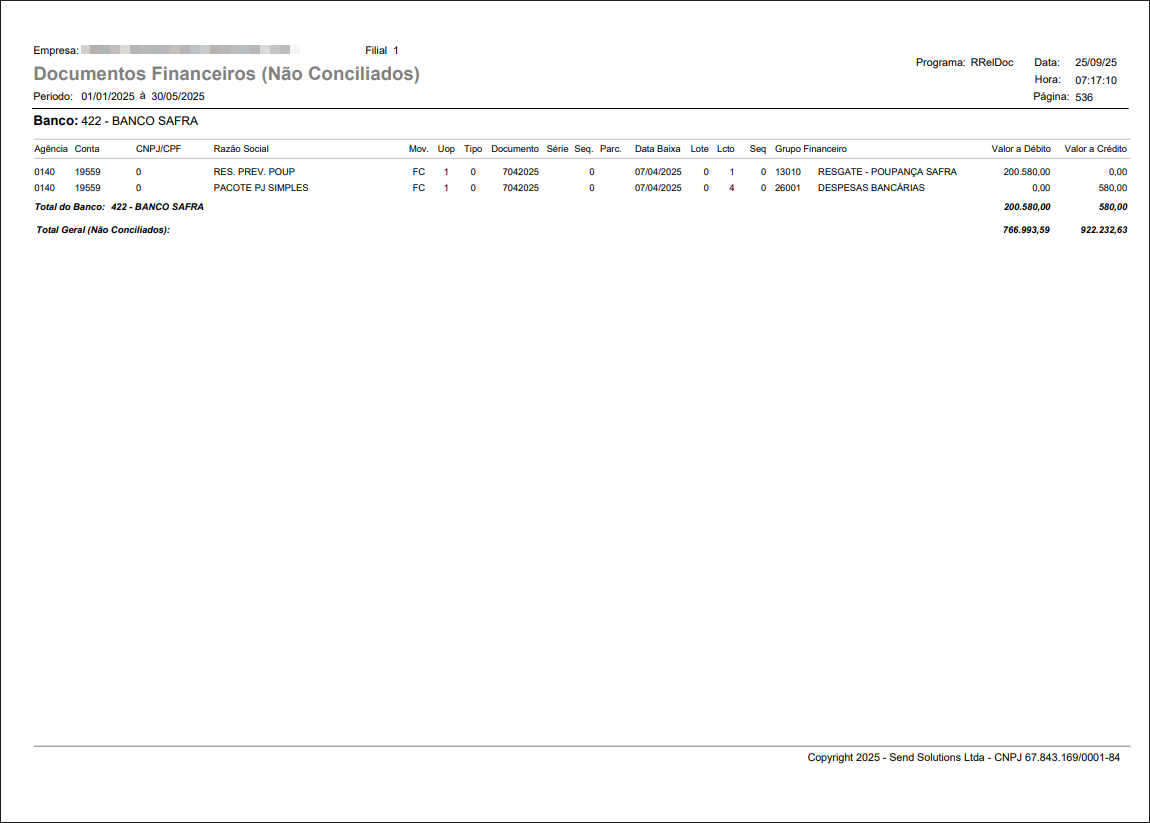The image size is (1150, 823).
Task: Select the Valor a Débito column header
Action: 1020,149
